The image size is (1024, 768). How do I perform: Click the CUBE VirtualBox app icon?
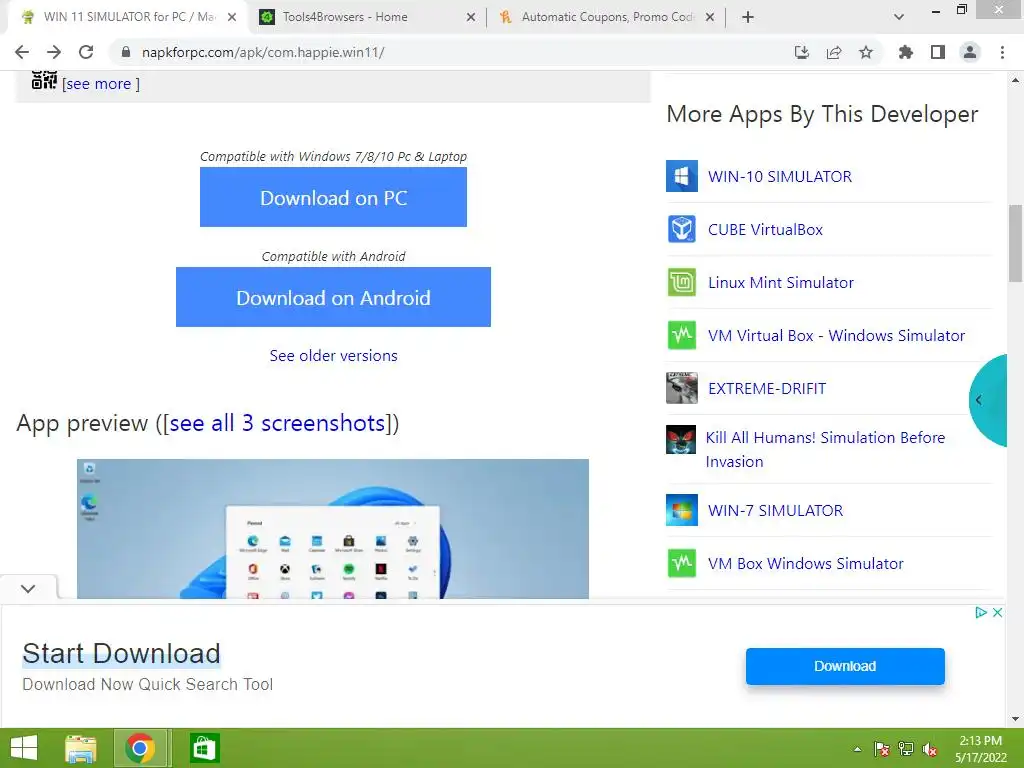tap(681, 229)
